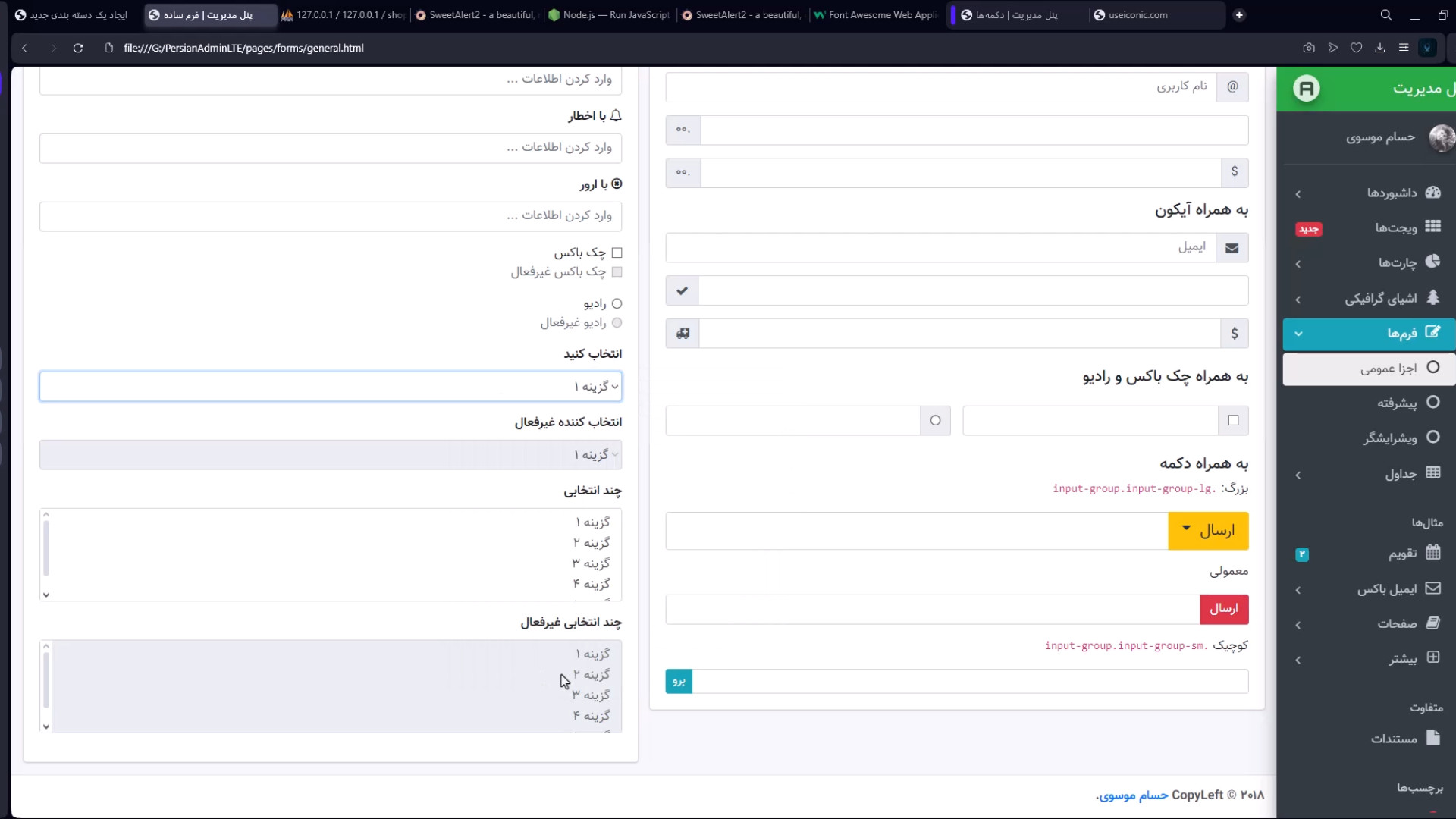
Task: Click the tree icon for اشیای گرافیکی
Action: [1432, 297]
